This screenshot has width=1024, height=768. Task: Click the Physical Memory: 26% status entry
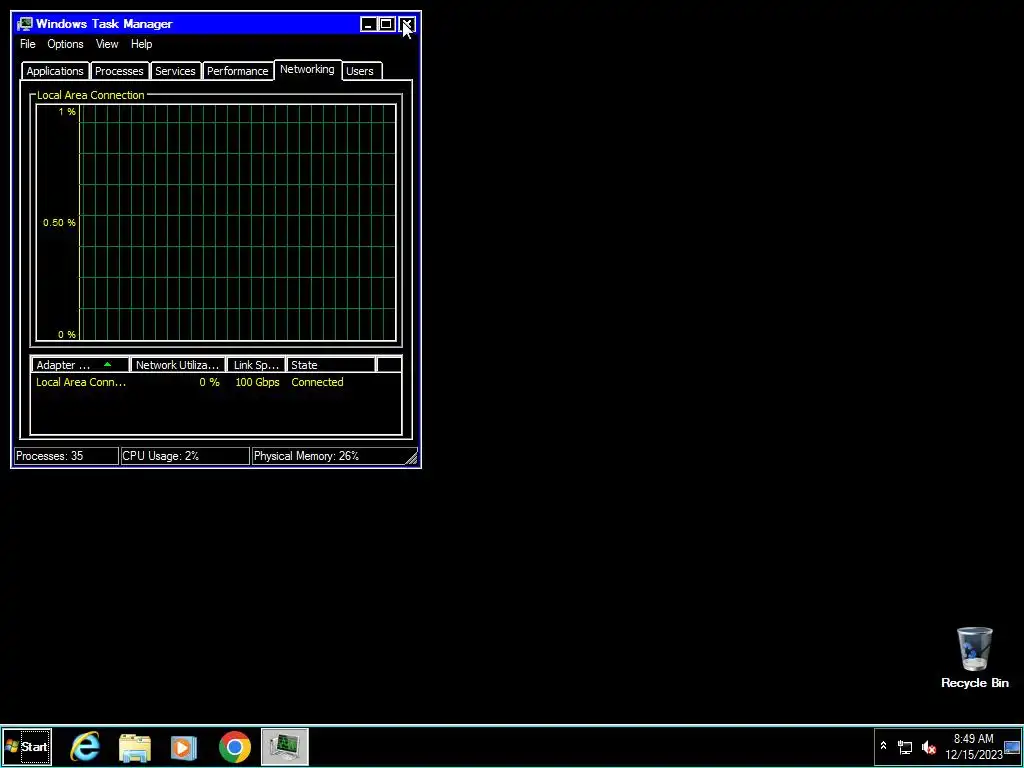(x=328, y=456)
